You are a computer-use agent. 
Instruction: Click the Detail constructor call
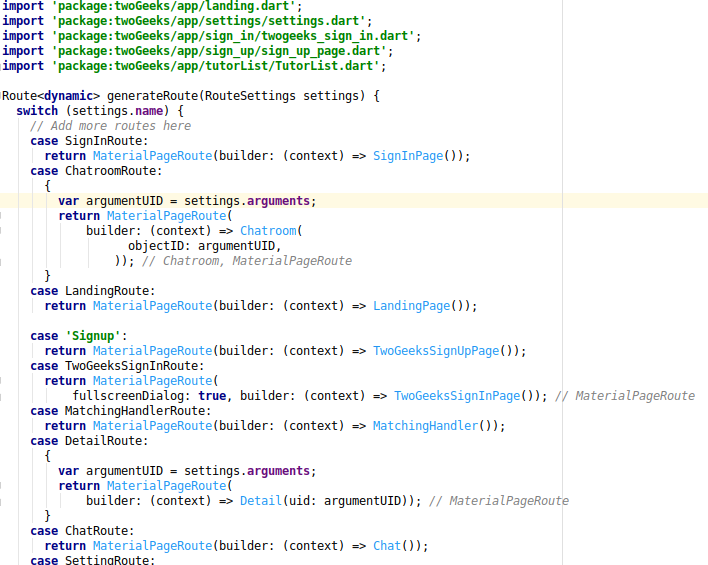tap(261, 501)
